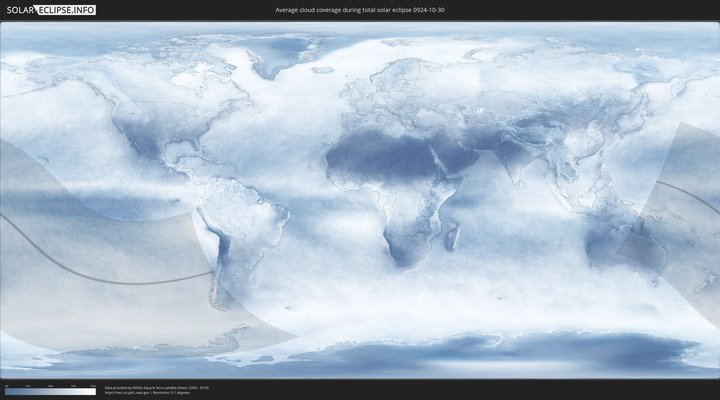This screenshot has width=720, height=400.
Task: Click the cloud coverage color scale bar
Action: (x=51, y=392)
